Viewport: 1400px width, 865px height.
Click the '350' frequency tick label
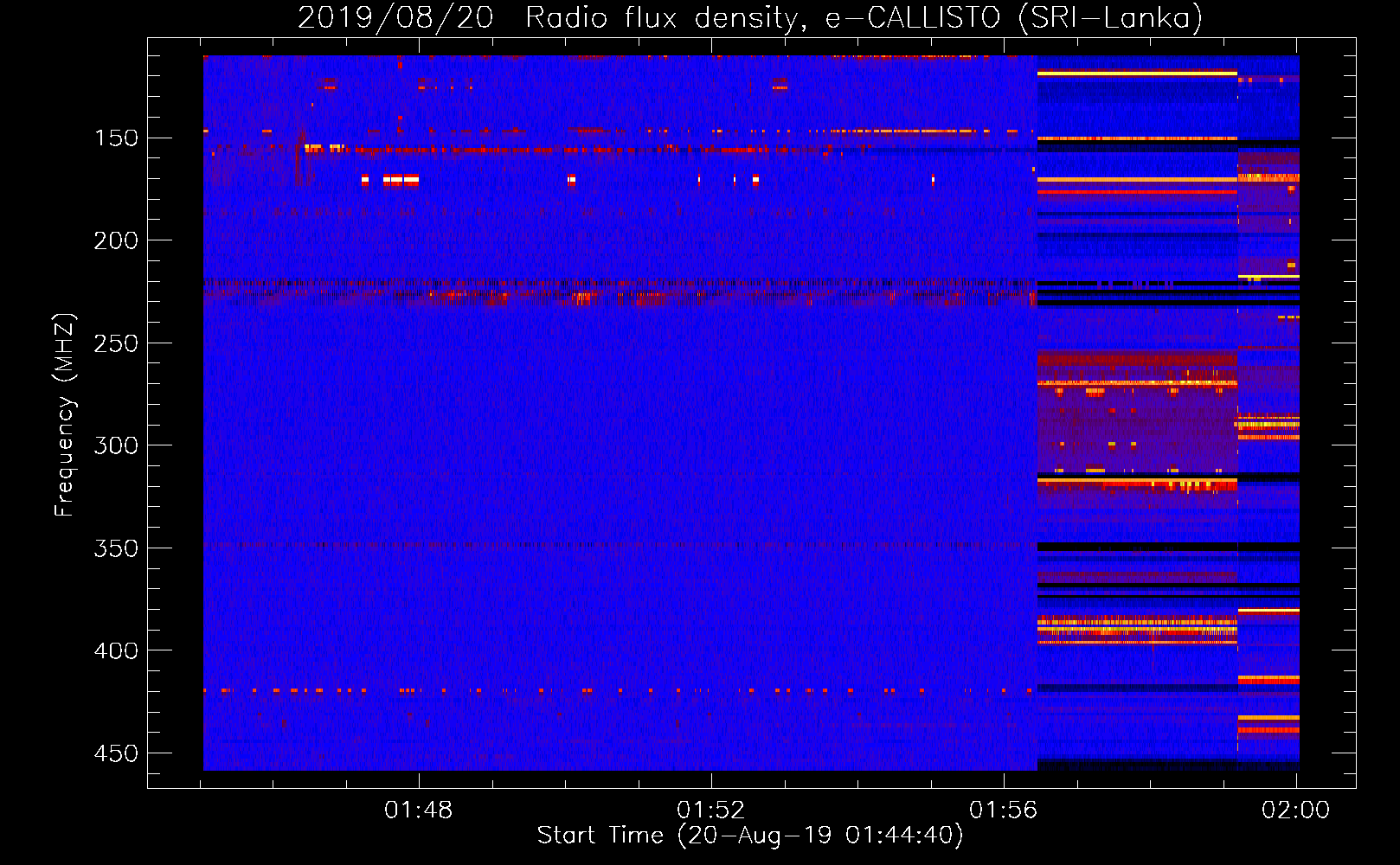pos(116,548)
